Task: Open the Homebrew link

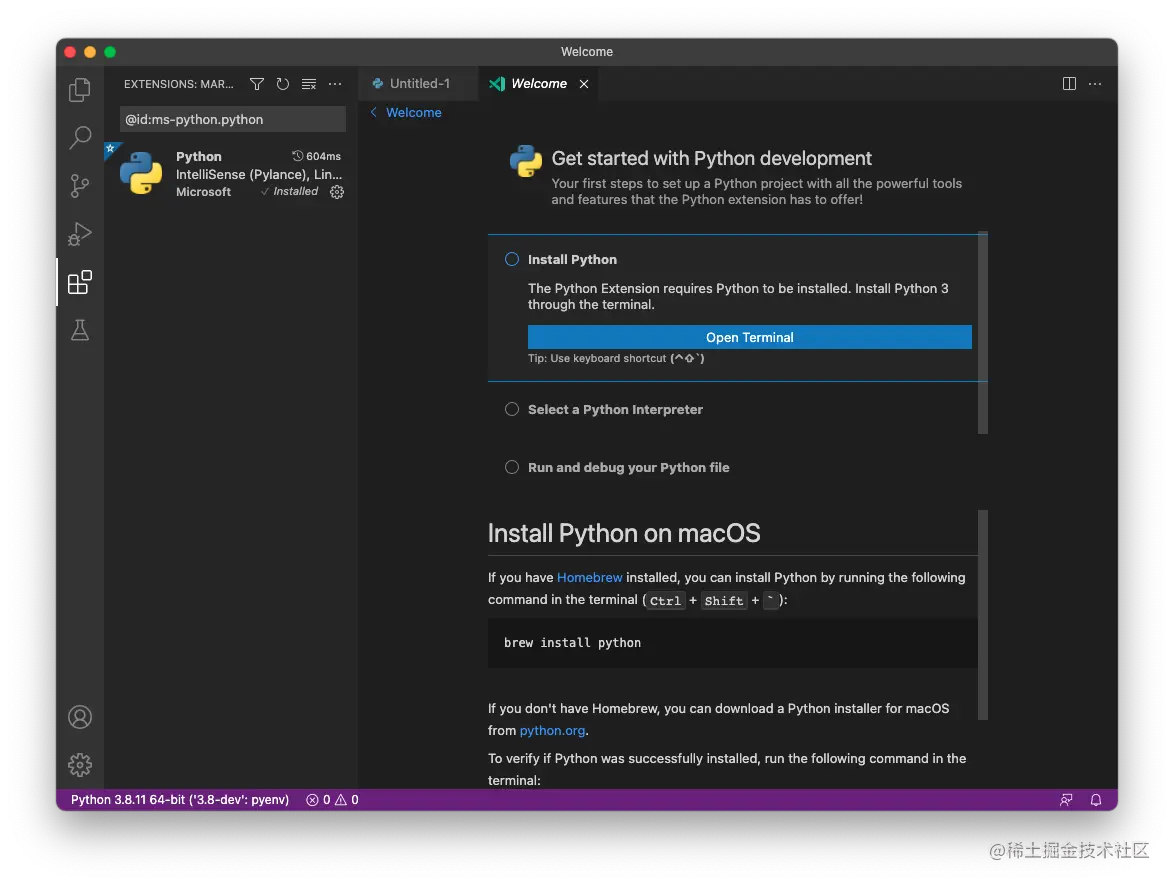Action: [589, 577]
